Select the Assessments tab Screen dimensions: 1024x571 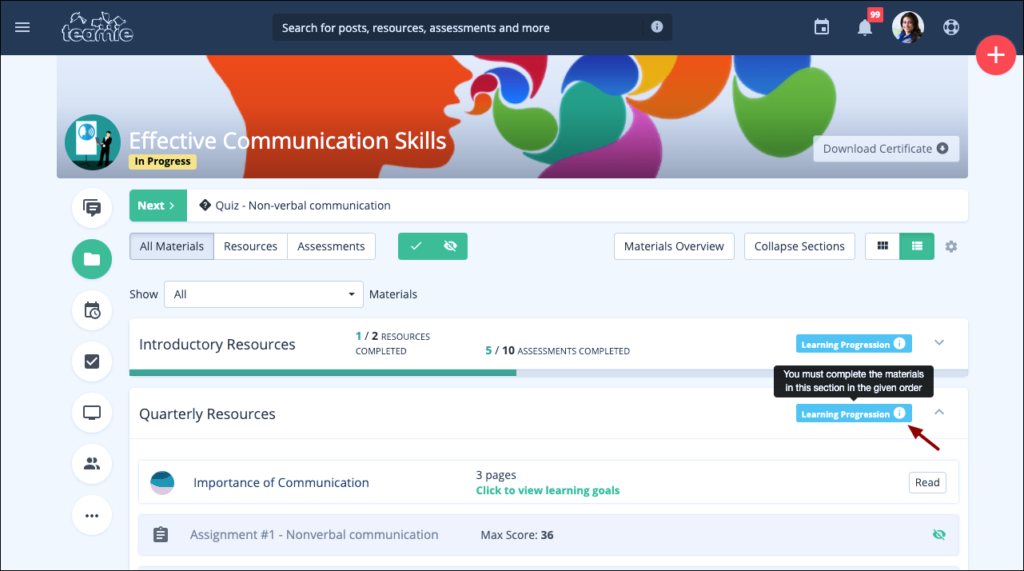pyautogui.click(x=331, y=246)
